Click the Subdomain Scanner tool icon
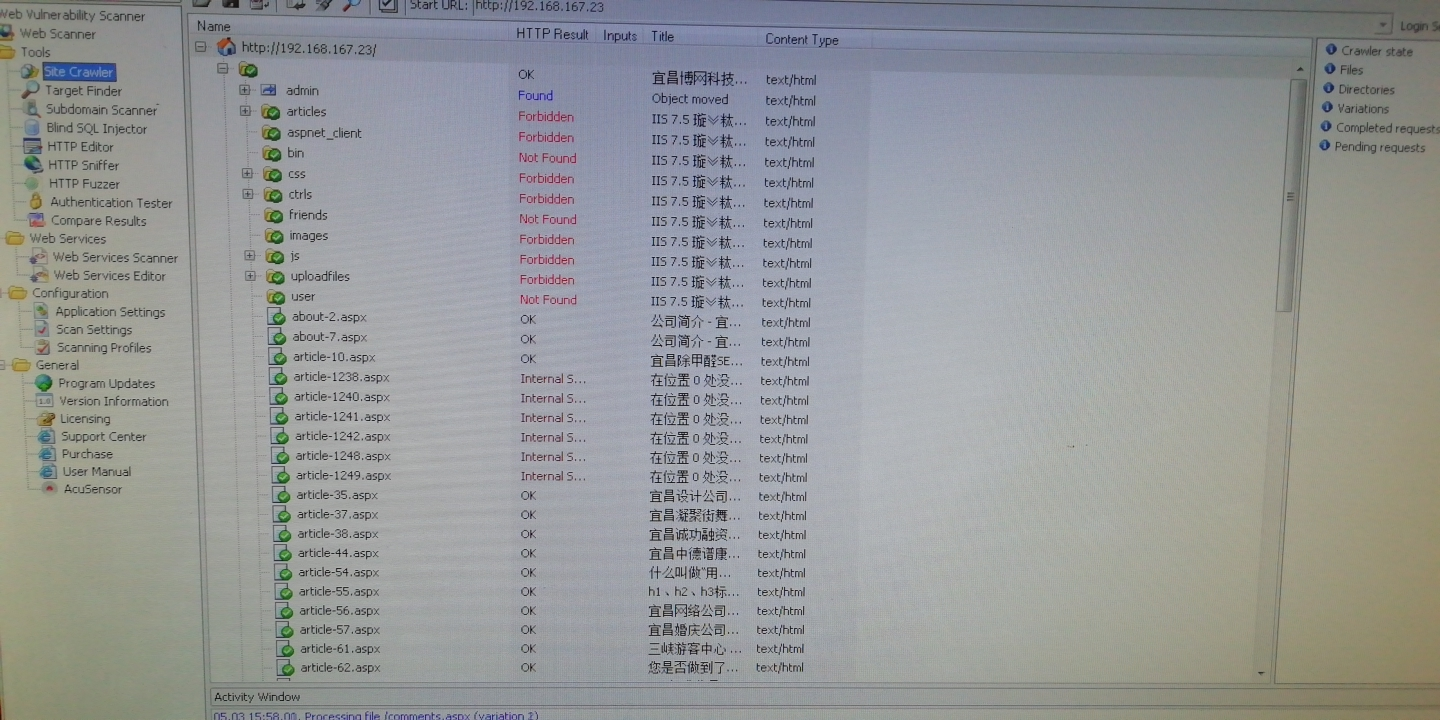 (x=31, y=109)
